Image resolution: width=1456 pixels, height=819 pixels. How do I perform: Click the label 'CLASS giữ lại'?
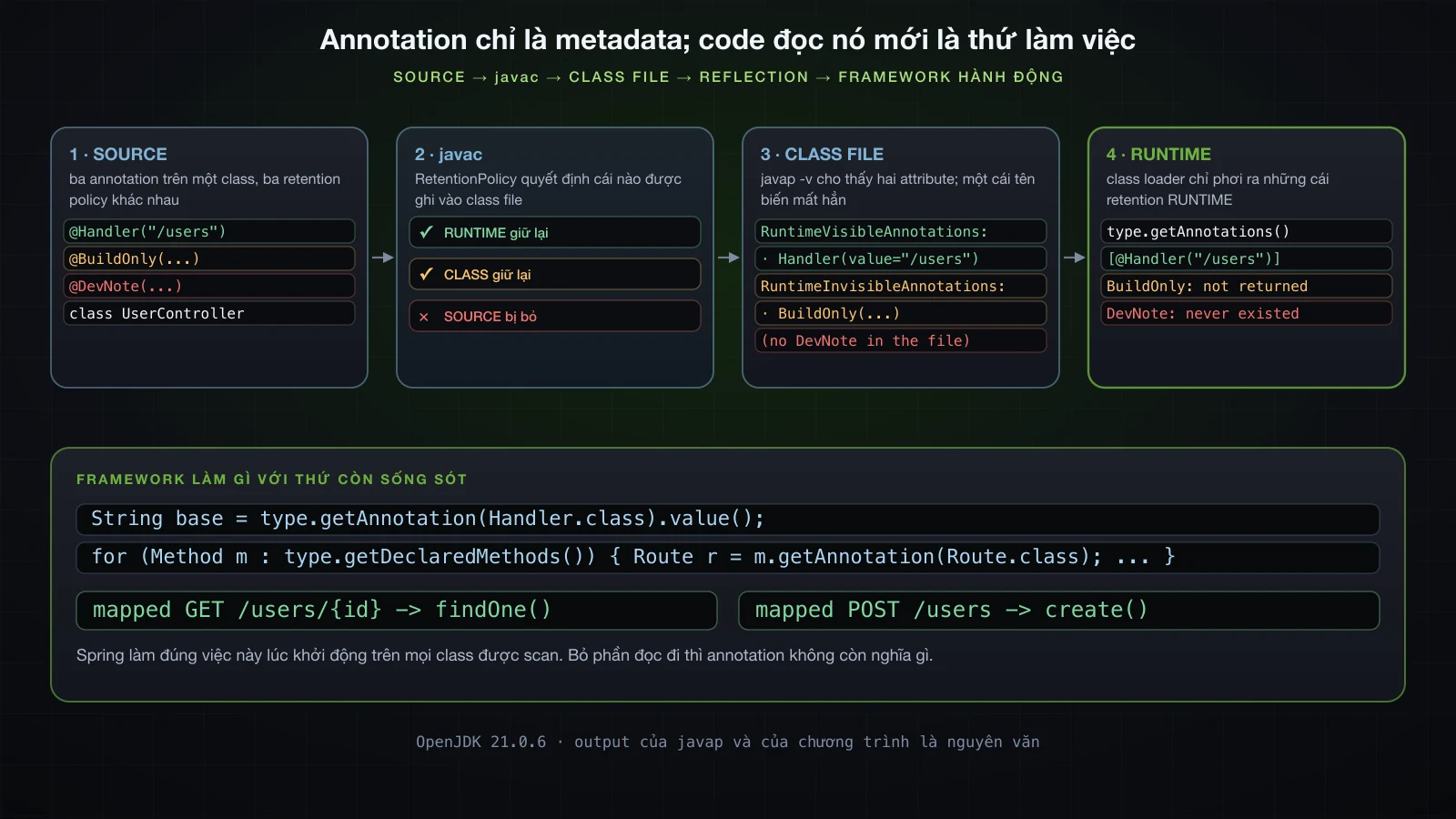487,275
